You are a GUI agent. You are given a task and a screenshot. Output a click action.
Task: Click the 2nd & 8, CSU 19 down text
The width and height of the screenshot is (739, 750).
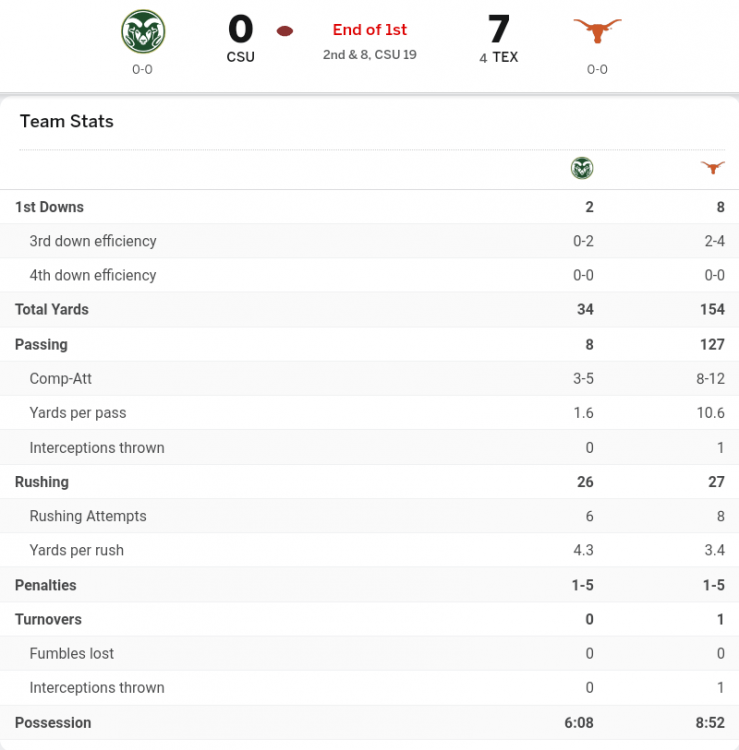[370, 54]
